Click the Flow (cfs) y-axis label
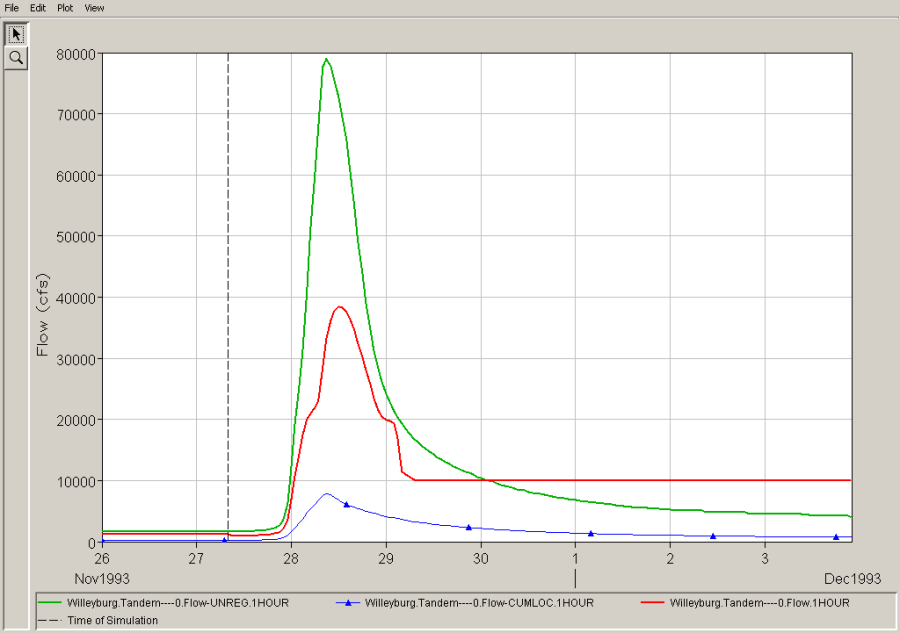The height and width of the screenshot is (633, 900). click(x=42, y=315)
